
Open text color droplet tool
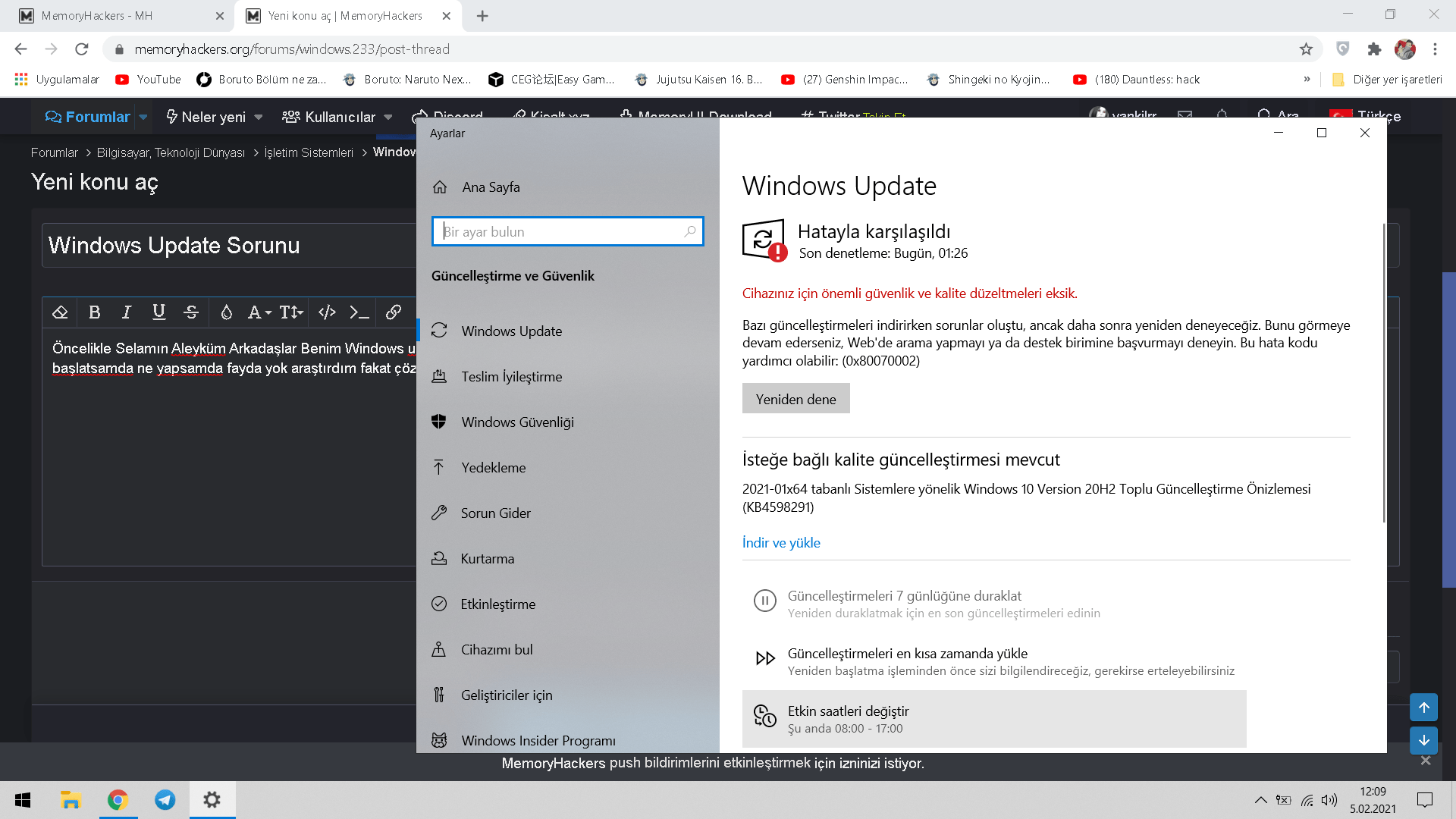coord(226,312)
